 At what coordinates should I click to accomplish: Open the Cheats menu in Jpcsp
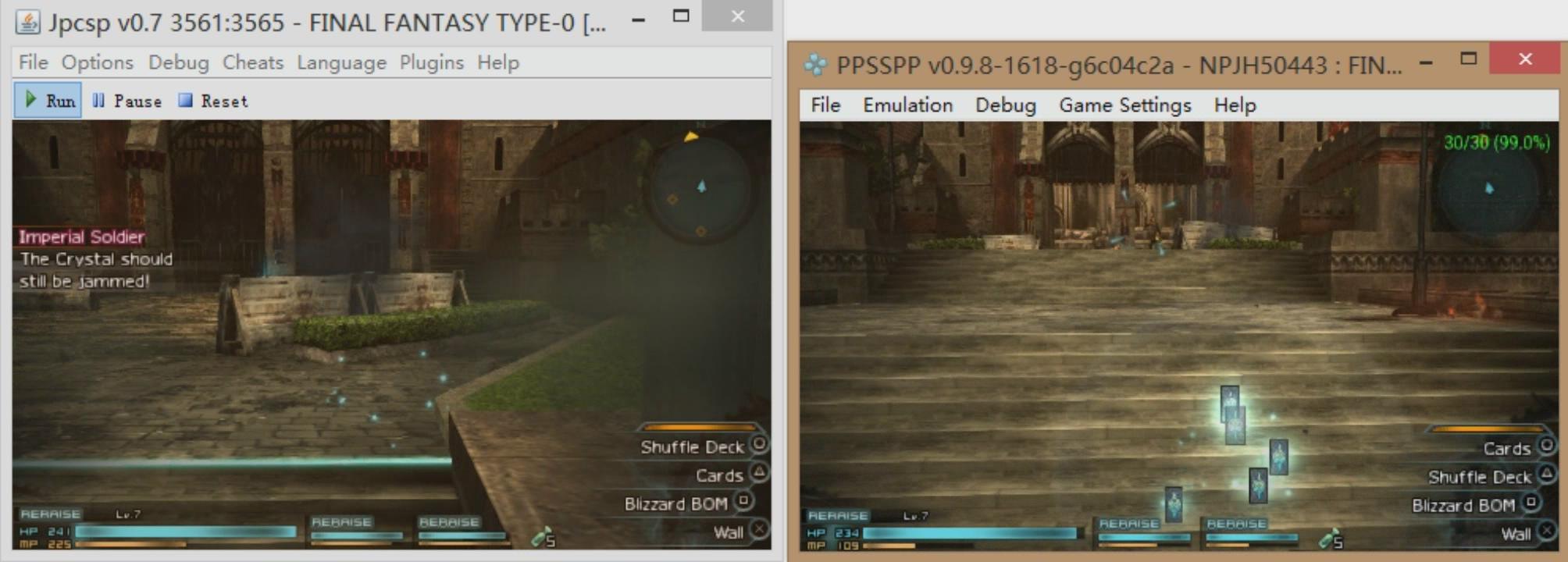[x=252, y=62]
